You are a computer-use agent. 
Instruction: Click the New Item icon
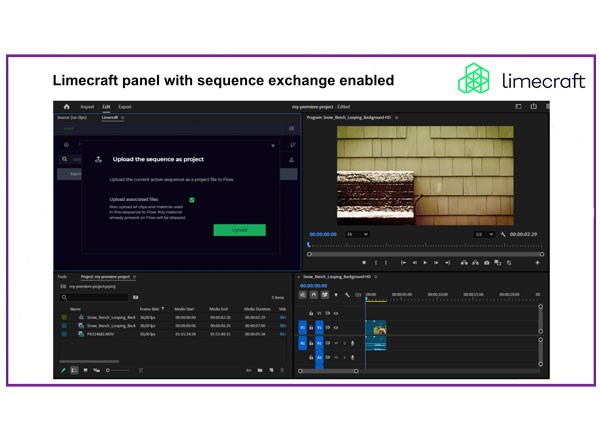[x=271, y=370]
